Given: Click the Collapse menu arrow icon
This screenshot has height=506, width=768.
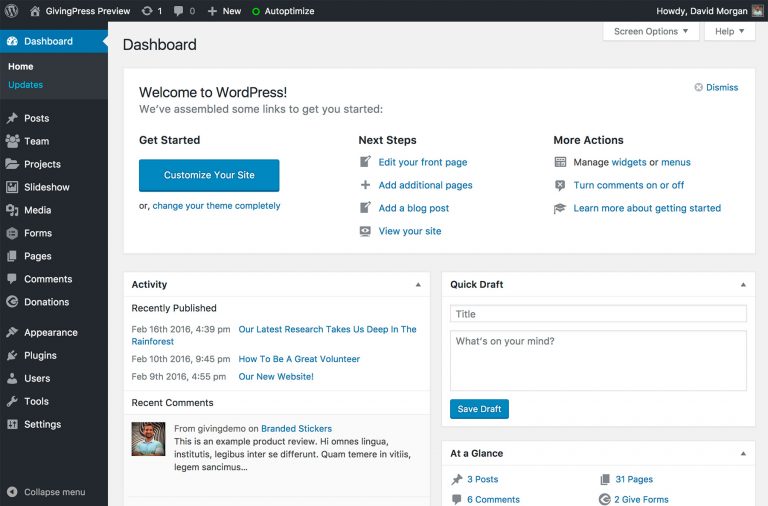Looking at the screenshot, I should (12, 492).
